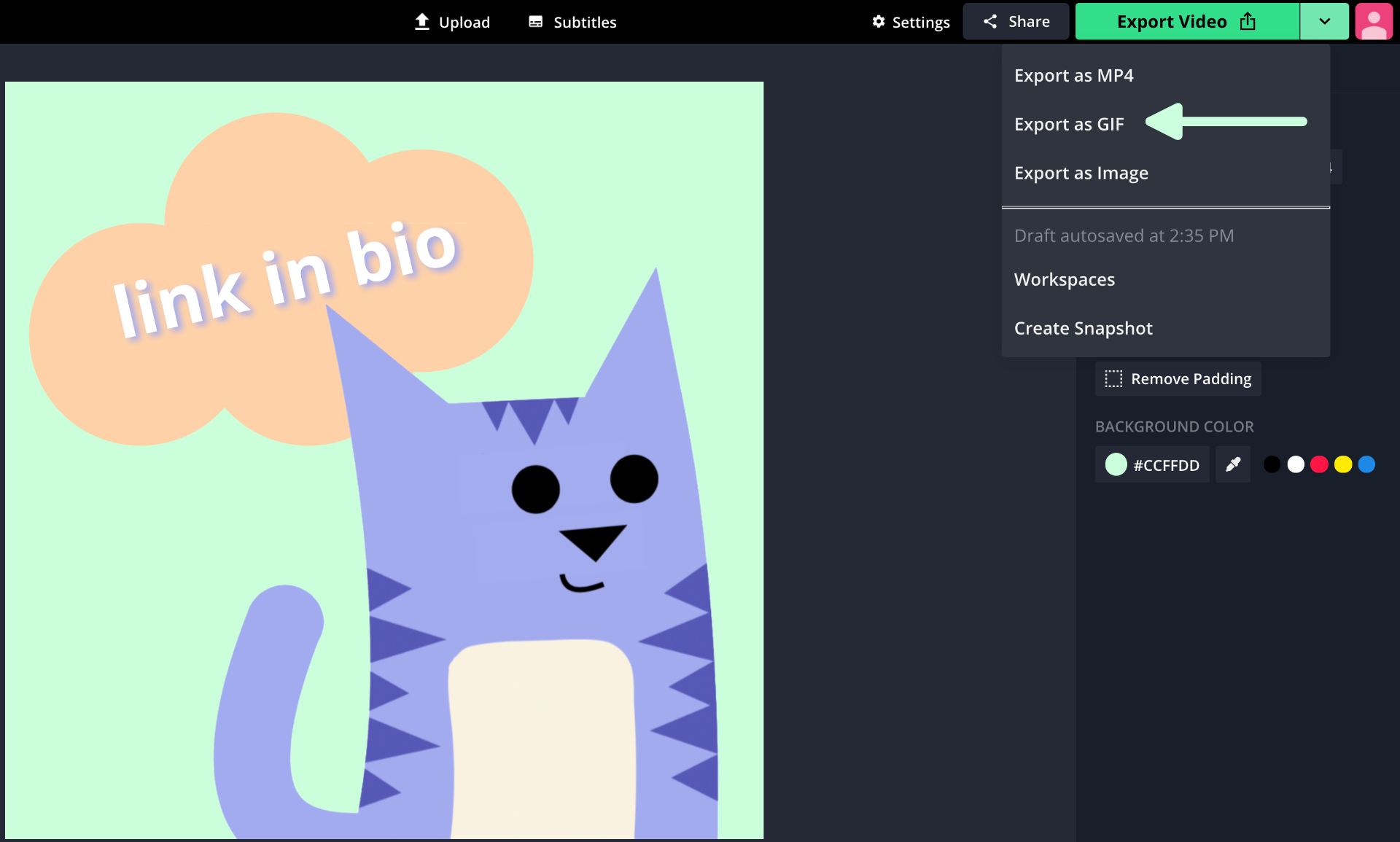The width and height of the screenshot is (1400, 842).
Task: Choose Export as MP4
Action: click(1073, 76)
